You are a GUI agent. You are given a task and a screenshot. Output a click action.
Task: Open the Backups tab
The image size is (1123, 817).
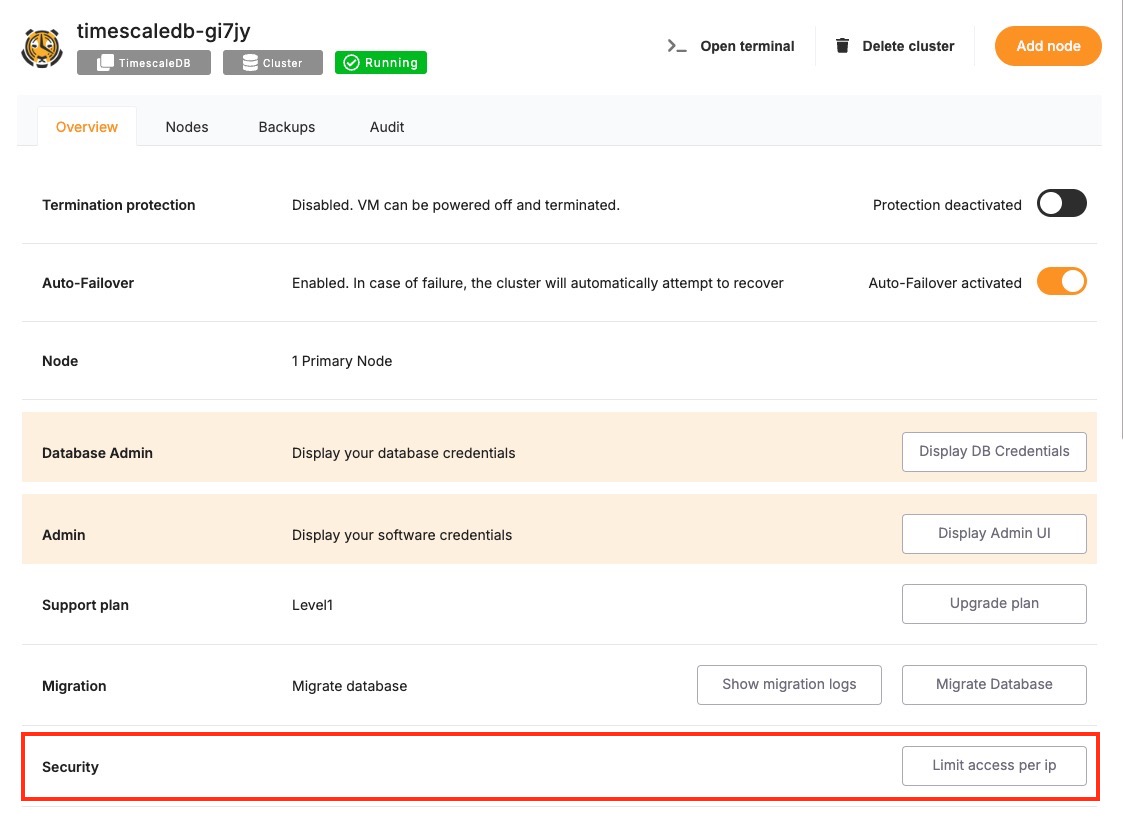287,127
